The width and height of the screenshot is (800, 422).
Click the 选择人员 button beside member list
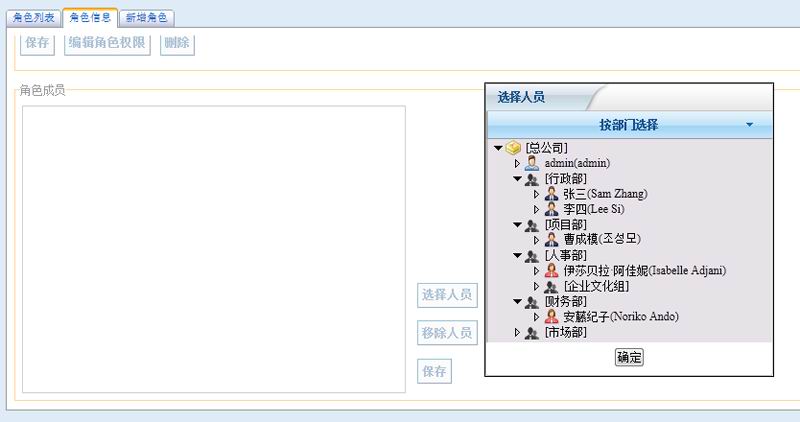447,295
